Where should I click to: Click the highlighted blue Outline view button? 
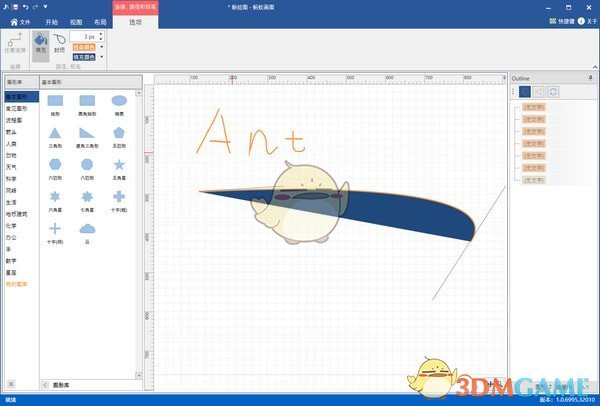pos(525,92)
